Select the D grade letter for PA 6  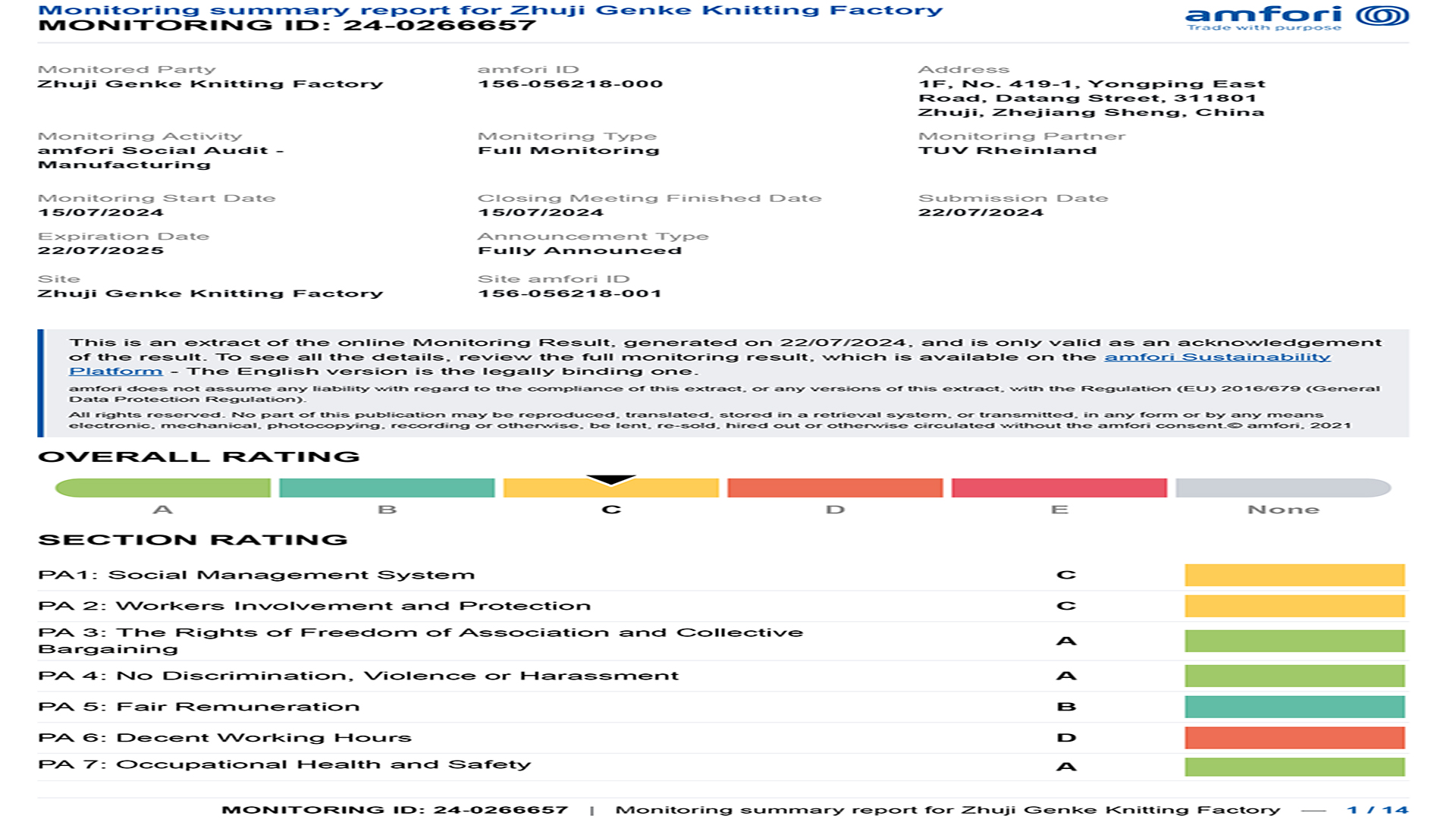pos(1066,738)
